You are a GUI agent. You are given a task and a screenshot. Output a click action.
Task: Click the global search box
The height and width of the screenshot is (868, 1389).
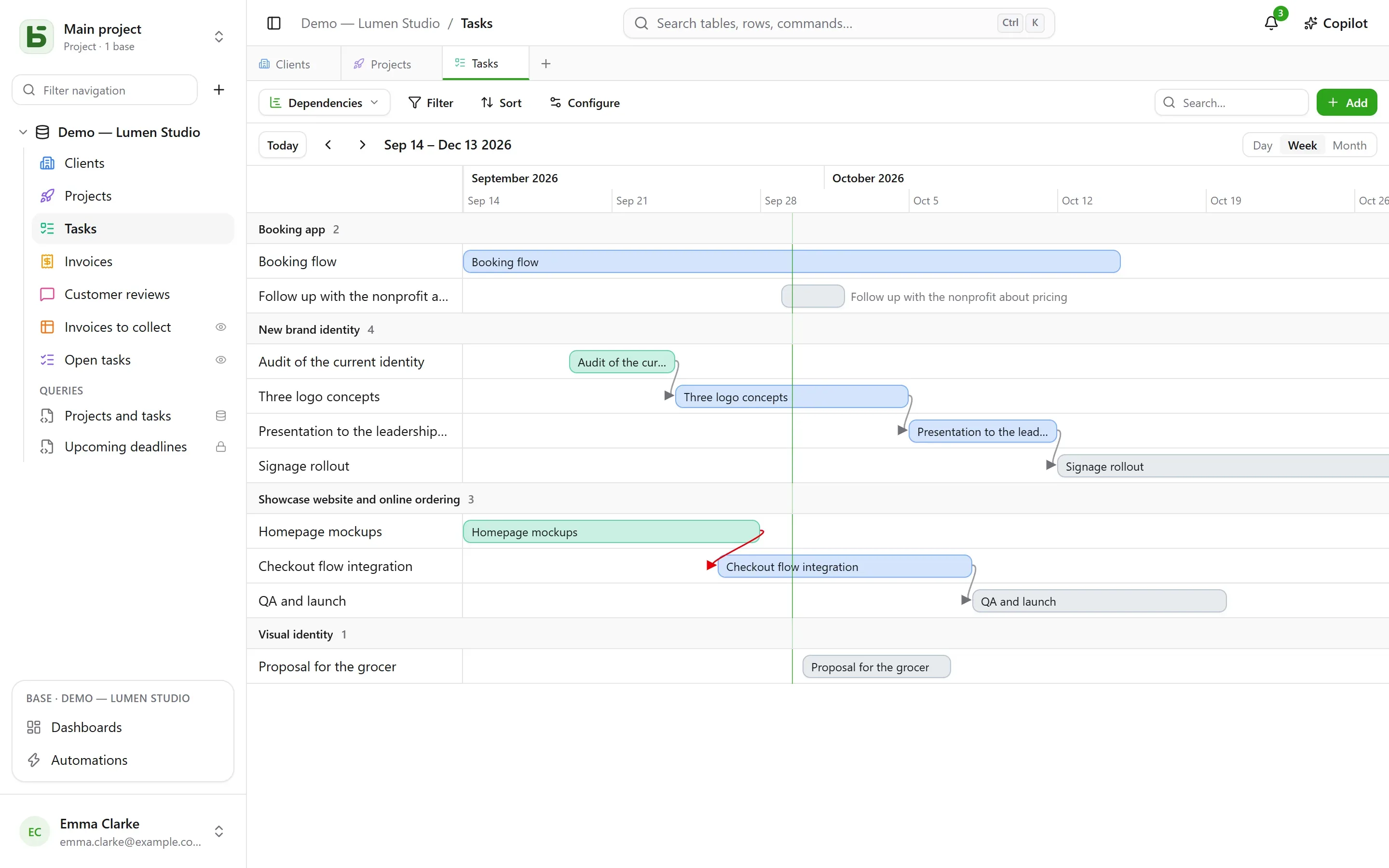(x=839, y=23)
